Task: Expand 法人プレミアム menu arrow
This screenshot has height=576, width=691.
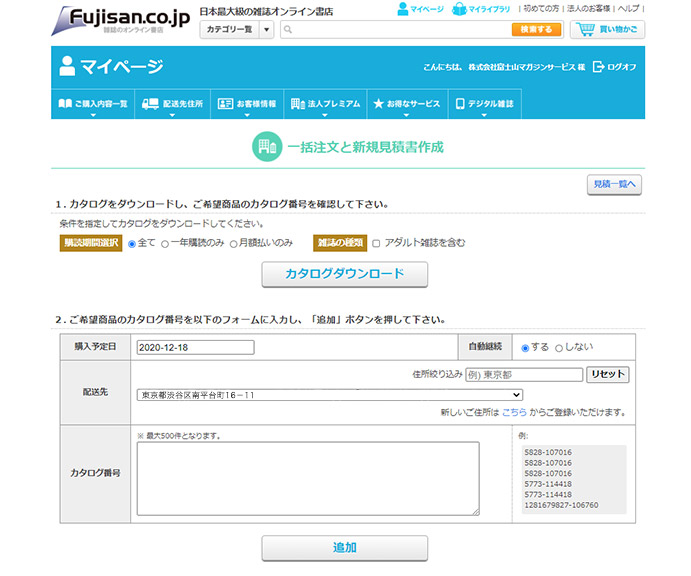Action: pyautogui.click(x=325, y=115)
